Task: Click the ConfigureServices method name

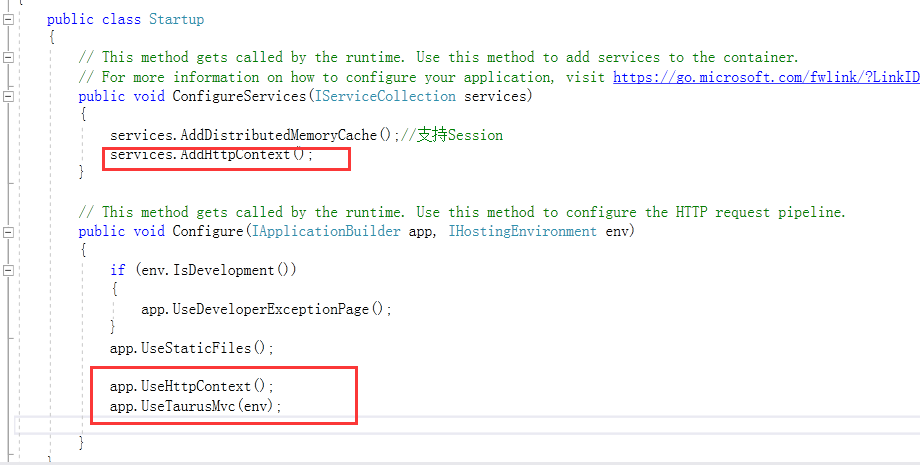Action: [239, 96]
